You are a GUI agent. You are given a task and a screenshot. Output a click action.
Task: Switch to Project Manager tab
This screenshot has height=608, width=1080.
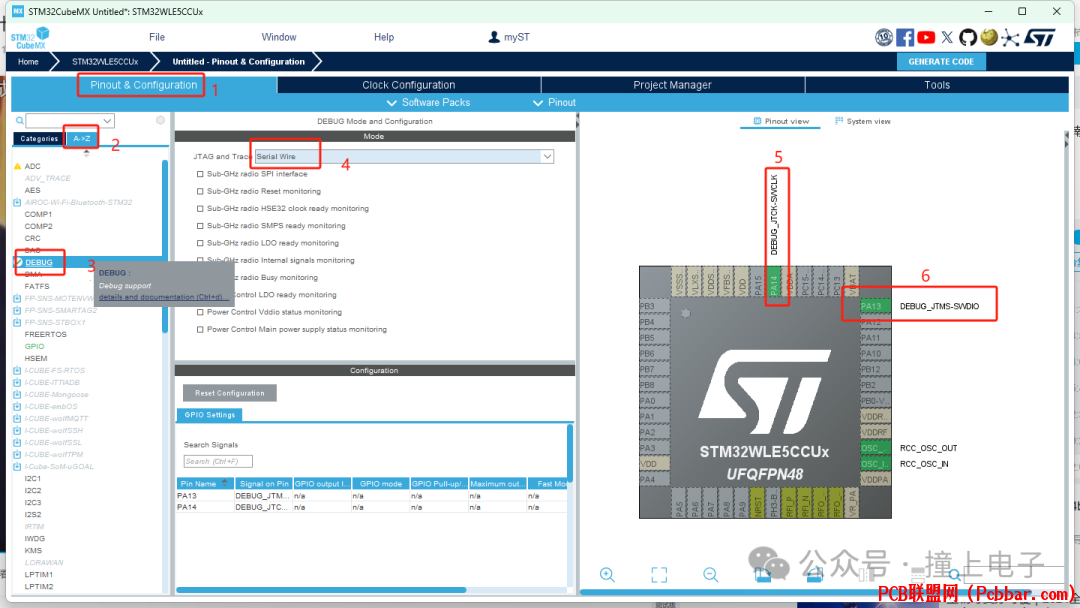pyautogui.click(x=672, y=85)
